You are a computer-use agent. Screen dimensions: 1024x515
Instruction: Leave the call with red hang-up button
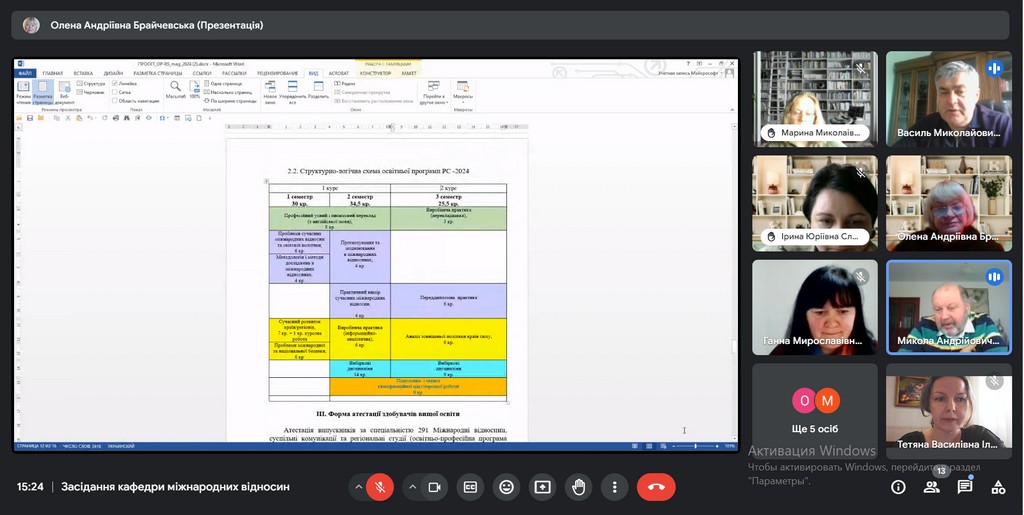pos(656,487)
